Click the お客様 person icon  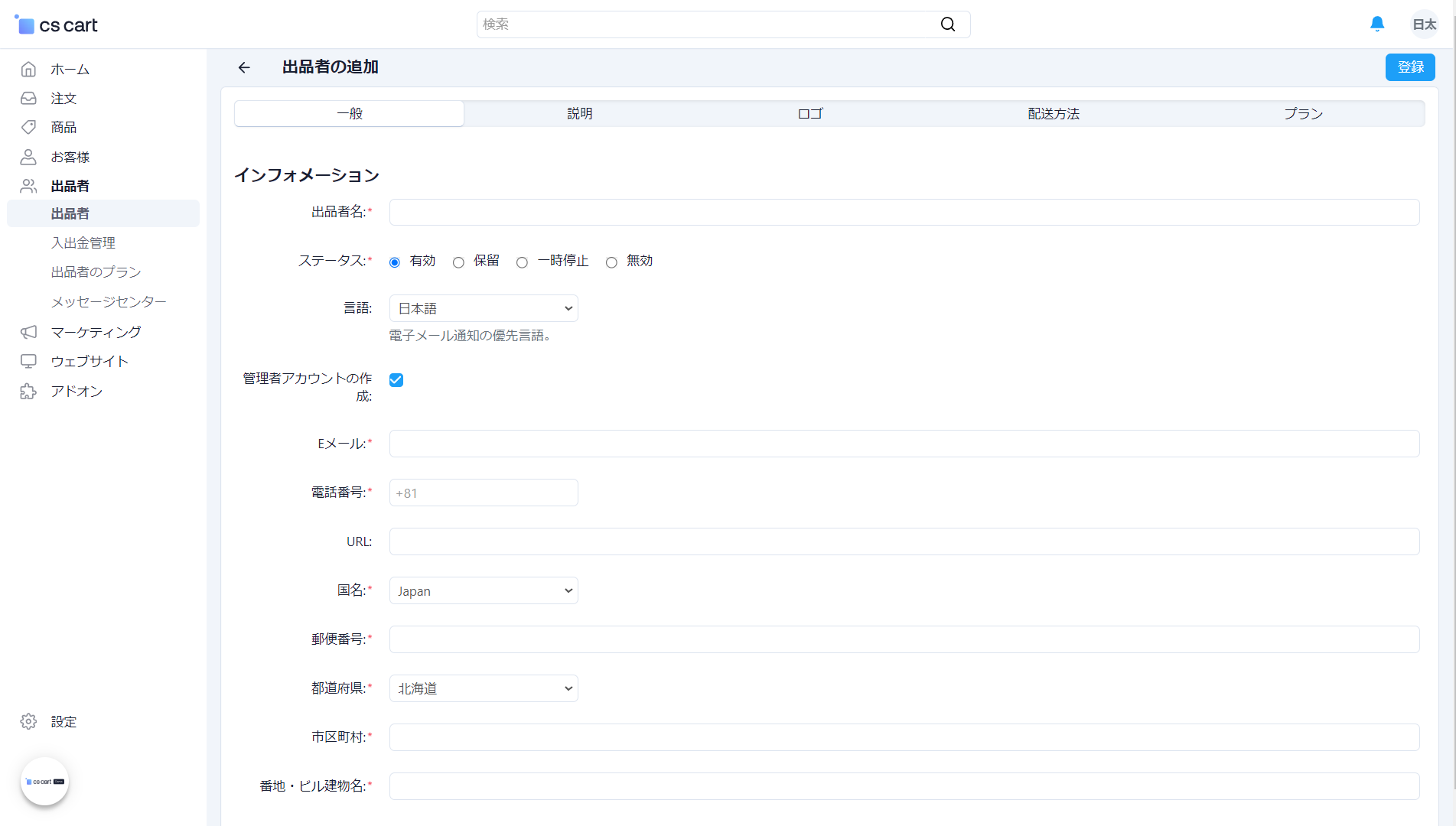point(28,157)
